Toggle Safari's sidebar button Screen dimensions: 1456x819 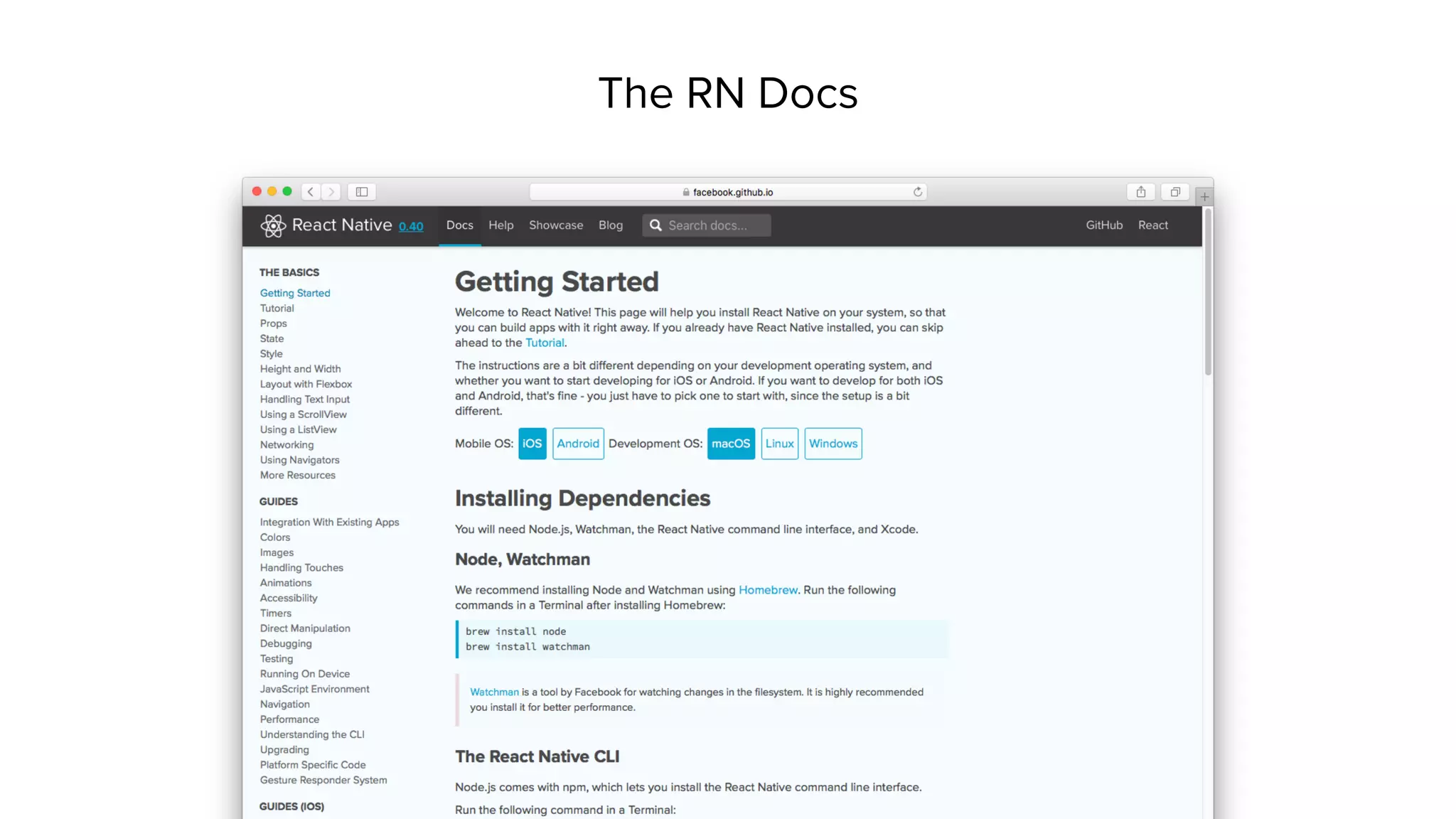coord(362,192)
